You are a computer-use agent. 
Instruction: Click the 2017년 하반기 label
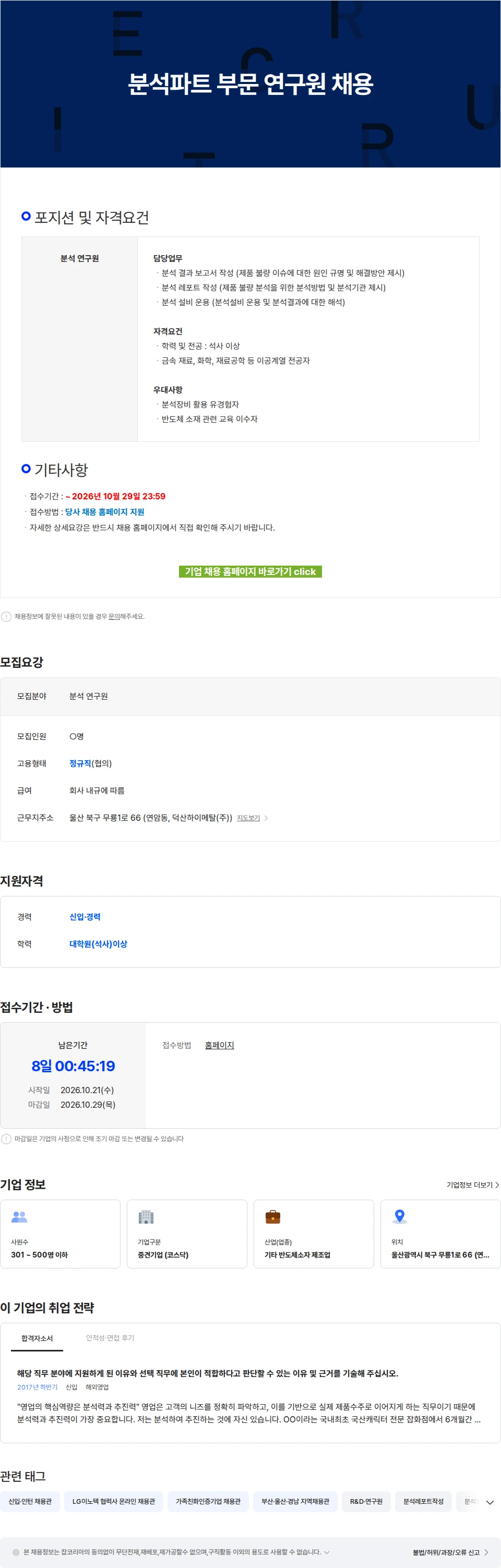[37, 1387]
